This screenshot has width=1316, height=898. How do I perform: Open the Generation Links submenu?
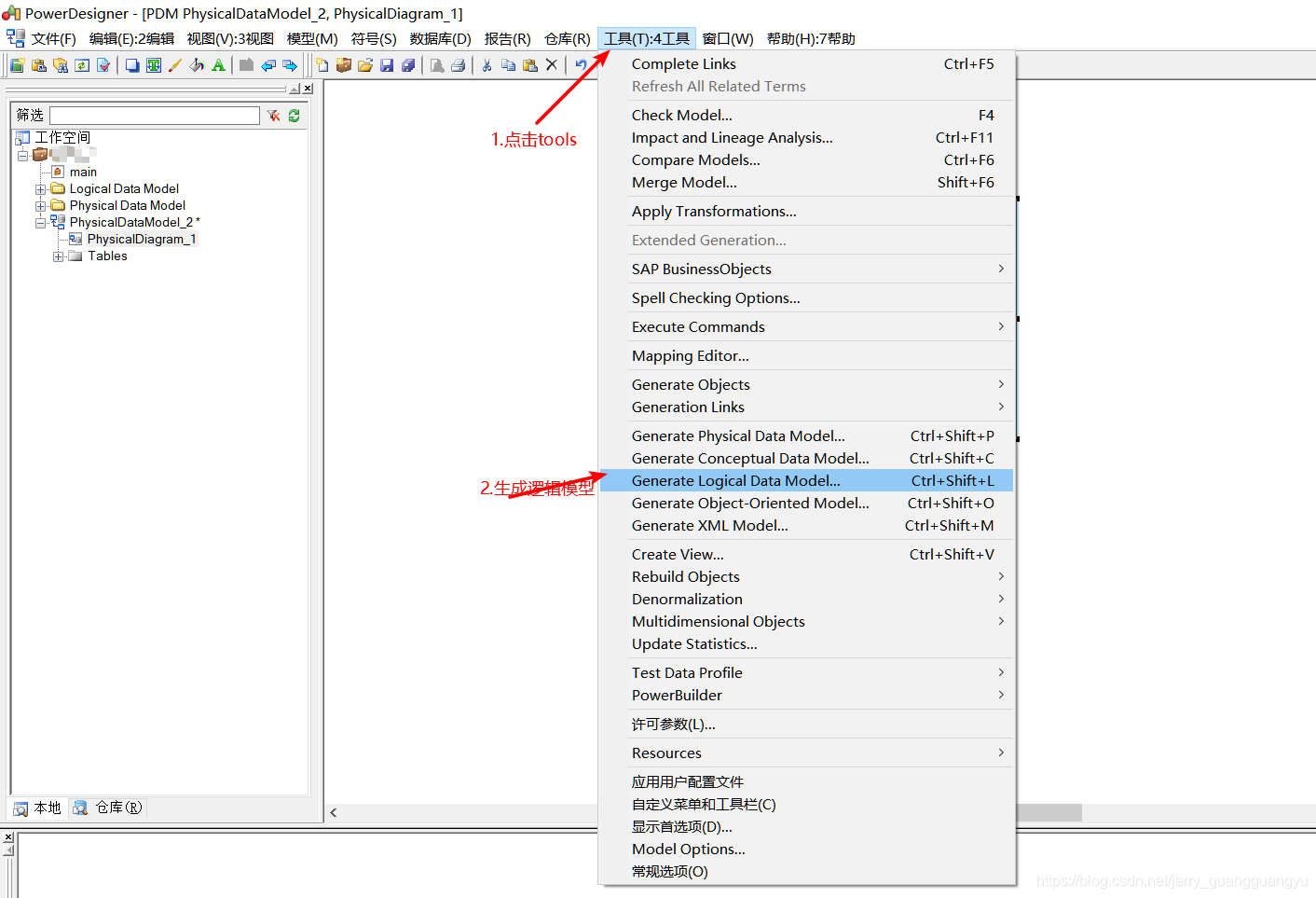[806, 407]
